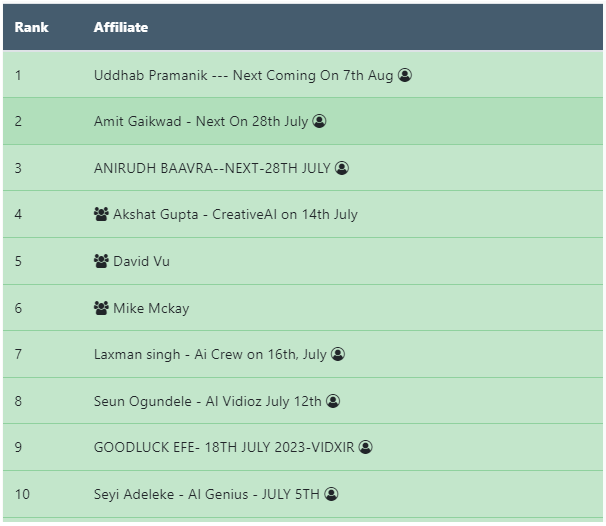Click the user icon beside Seyi Adeleke
Image resolution: width=606 pixels, height=526 pixels.
point(332,494)
